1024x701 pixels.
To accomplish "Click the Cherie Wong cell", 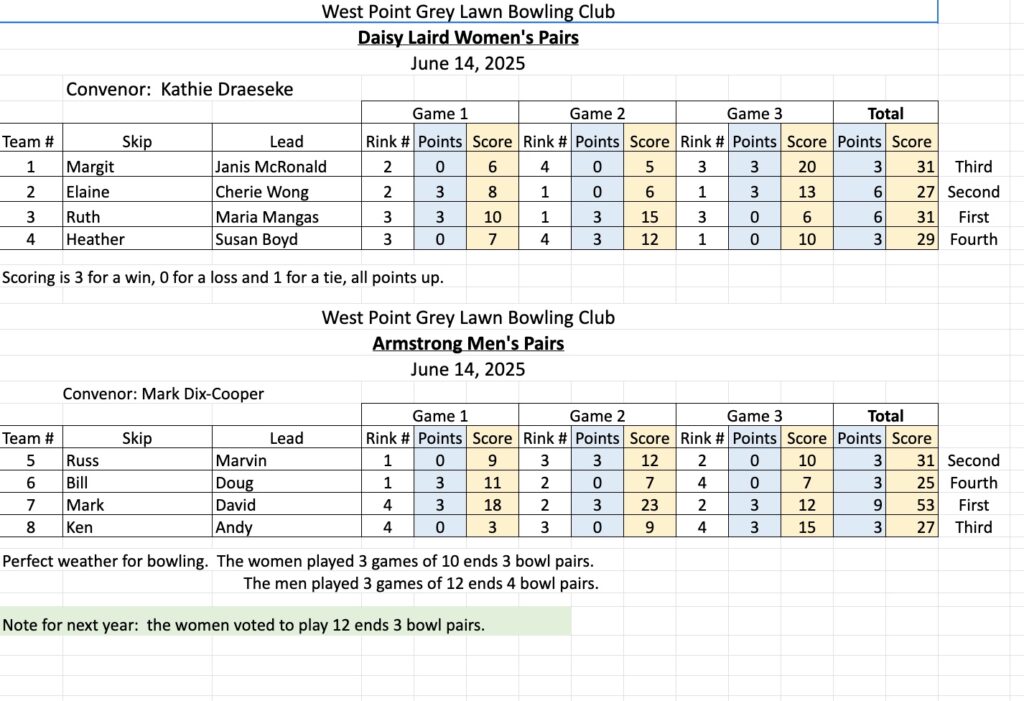I will [x=261, y=192].
